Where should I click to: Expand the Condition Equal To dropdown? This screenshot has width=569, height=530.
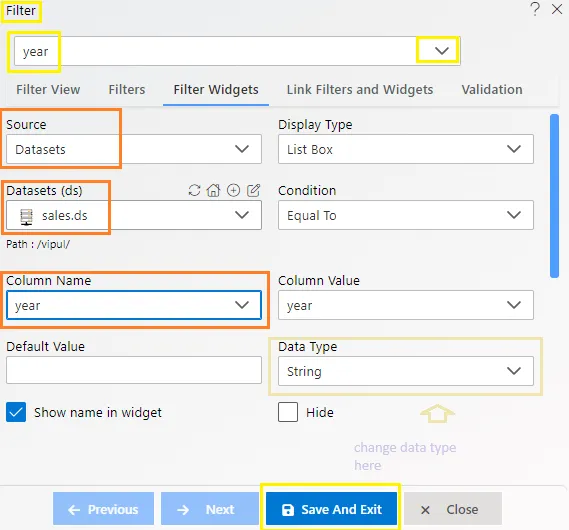tap(406, 215)
